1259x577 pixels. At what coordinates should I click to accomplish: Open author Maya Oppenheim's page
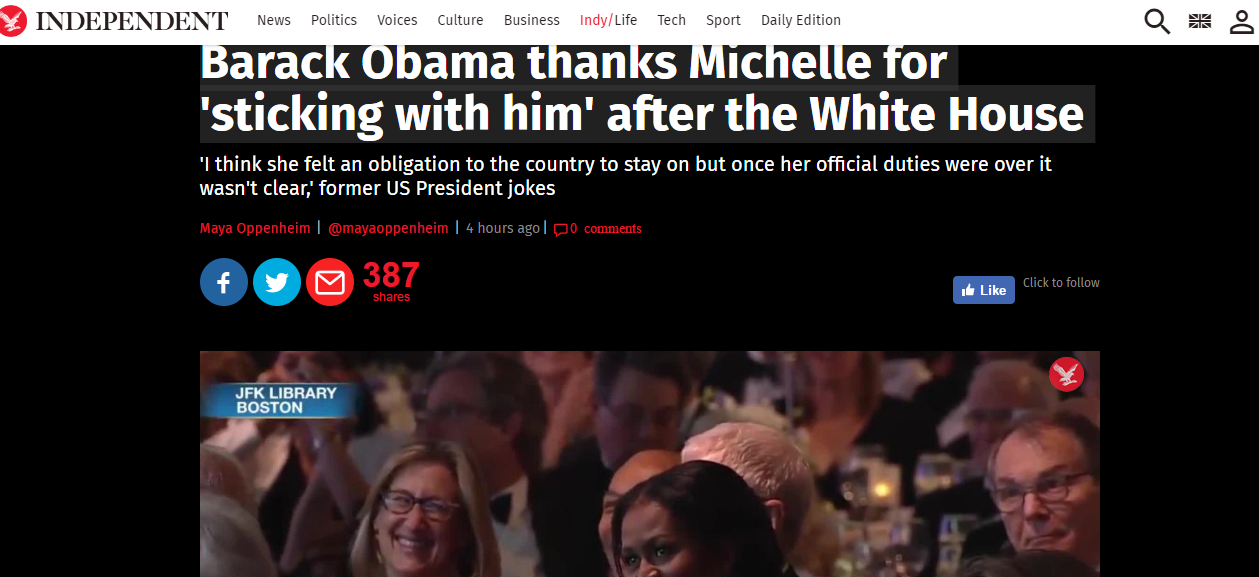255,228
